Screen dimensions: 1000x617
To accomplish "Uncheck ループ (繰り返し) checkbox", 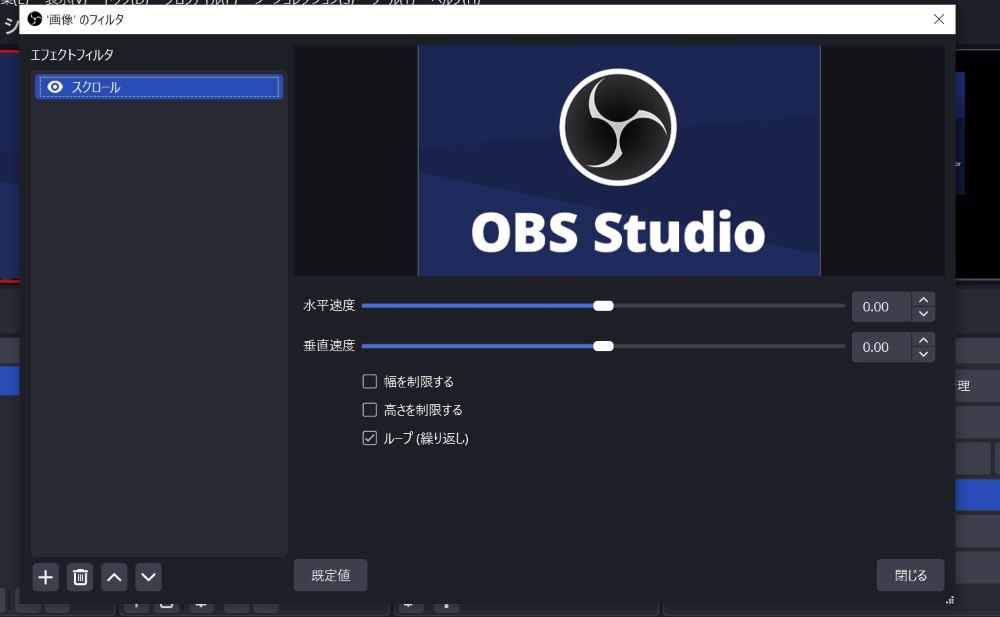I will (x=369, y=438).
